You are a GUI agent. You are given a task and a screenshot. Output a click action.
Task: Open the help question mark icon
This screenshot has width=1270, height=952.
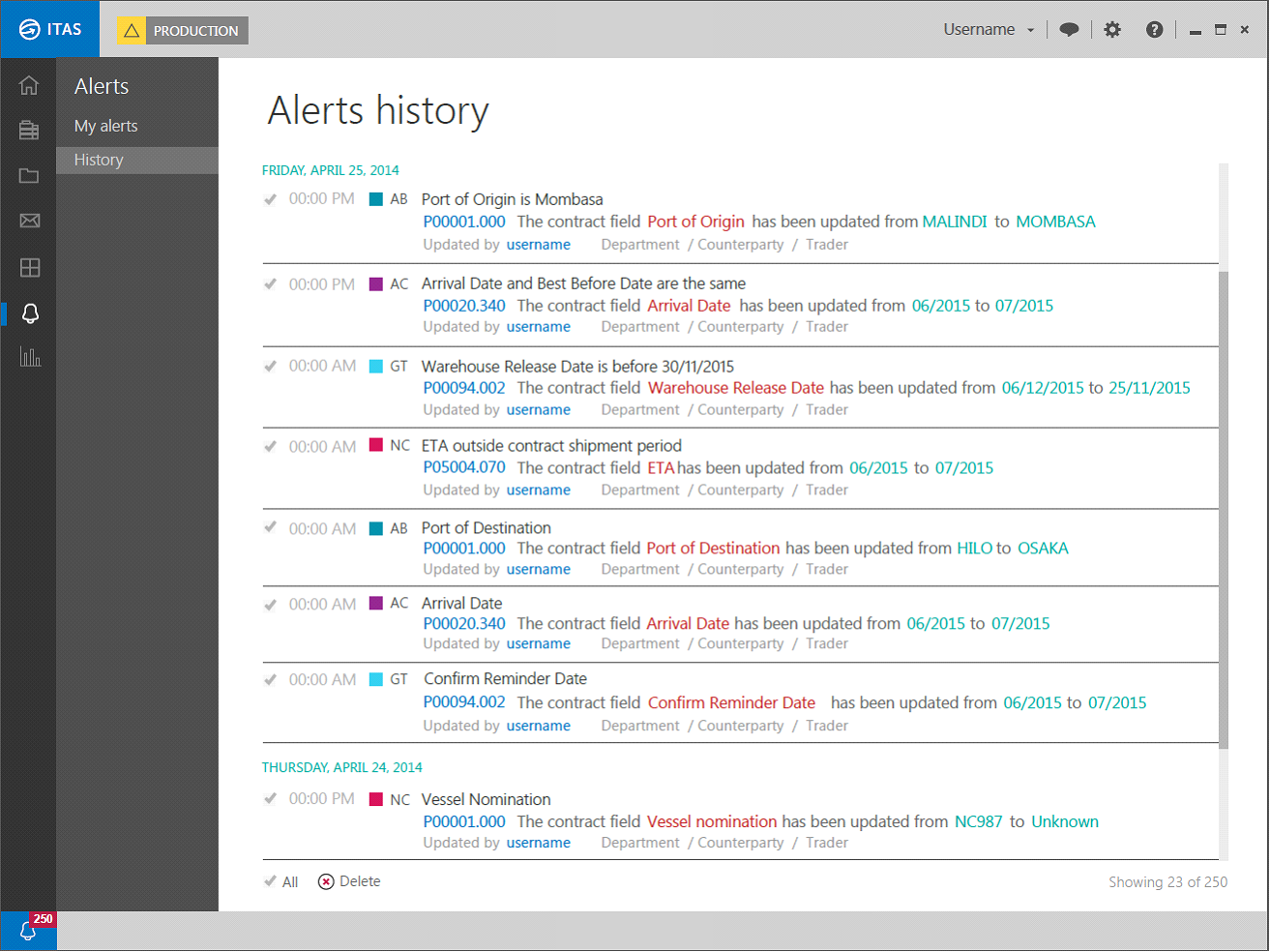[x=1154, y=30]
